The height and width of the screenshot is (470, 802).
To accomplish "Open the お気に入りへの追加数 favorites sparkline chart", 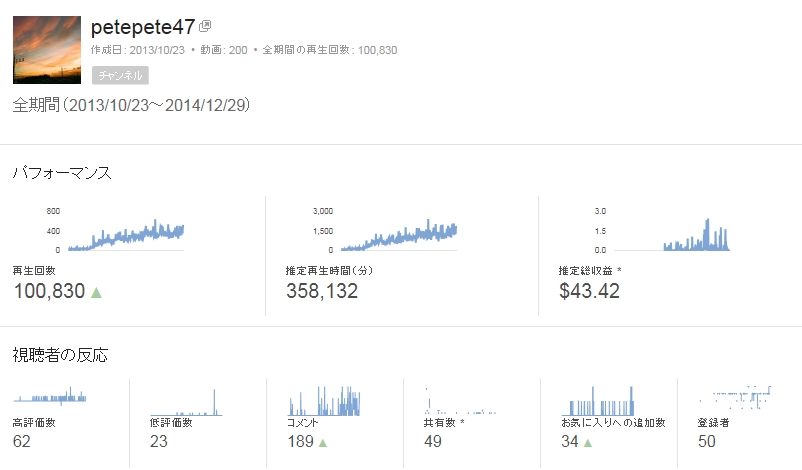I will pos(597,401).
